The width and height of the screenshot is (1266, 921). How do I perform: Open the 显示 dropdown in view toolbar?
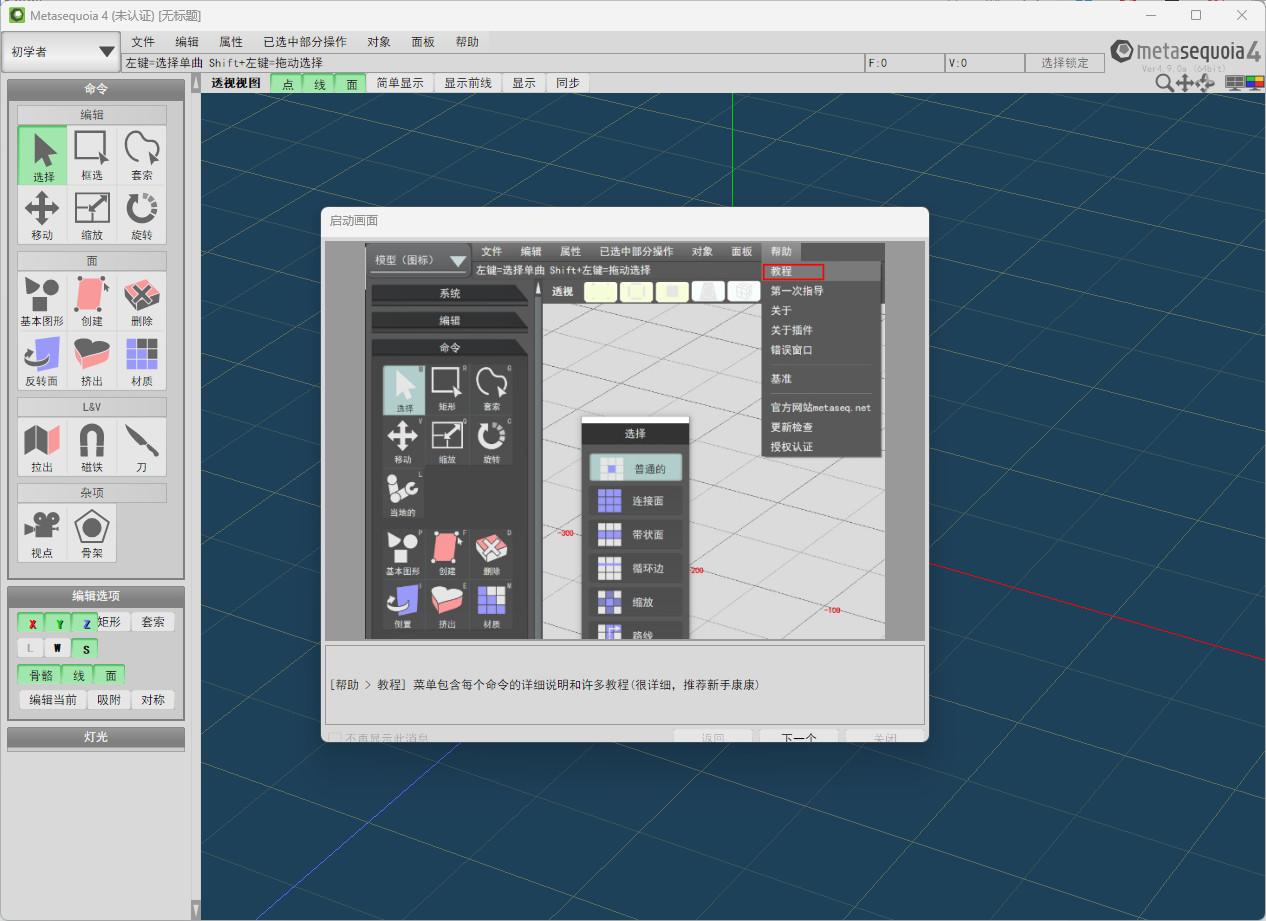pos(524,84)
